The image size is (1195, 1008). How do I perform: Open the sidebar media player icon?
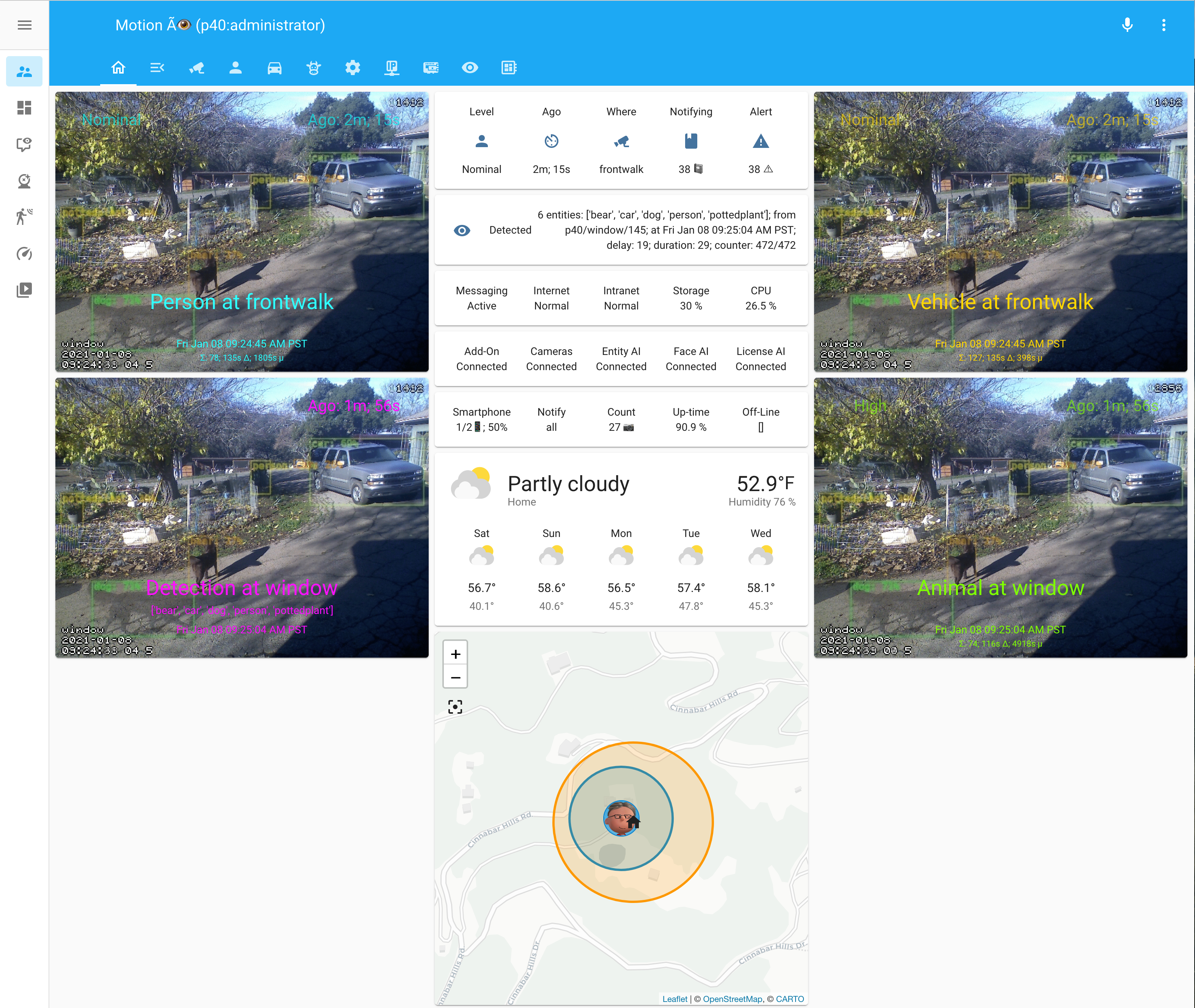pos(24,290)
